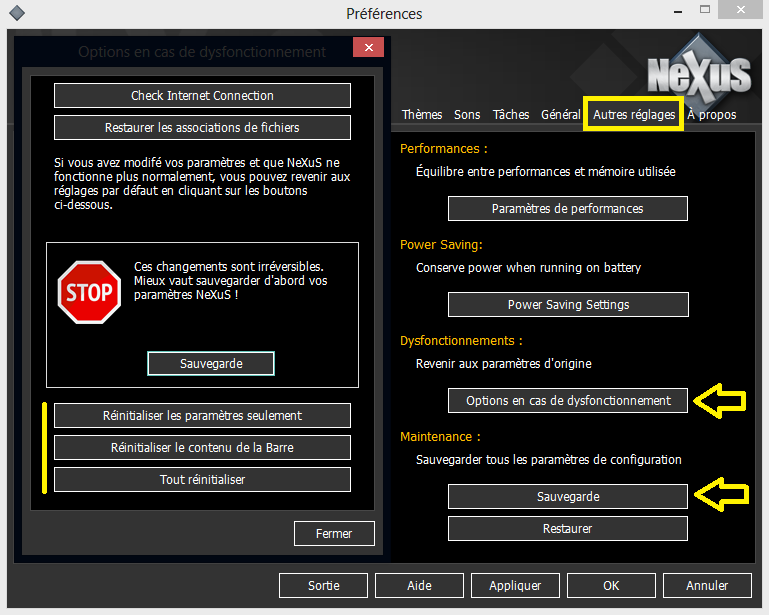Open help with the Aide button
This screenshot has width=769, height=615.
419,586
